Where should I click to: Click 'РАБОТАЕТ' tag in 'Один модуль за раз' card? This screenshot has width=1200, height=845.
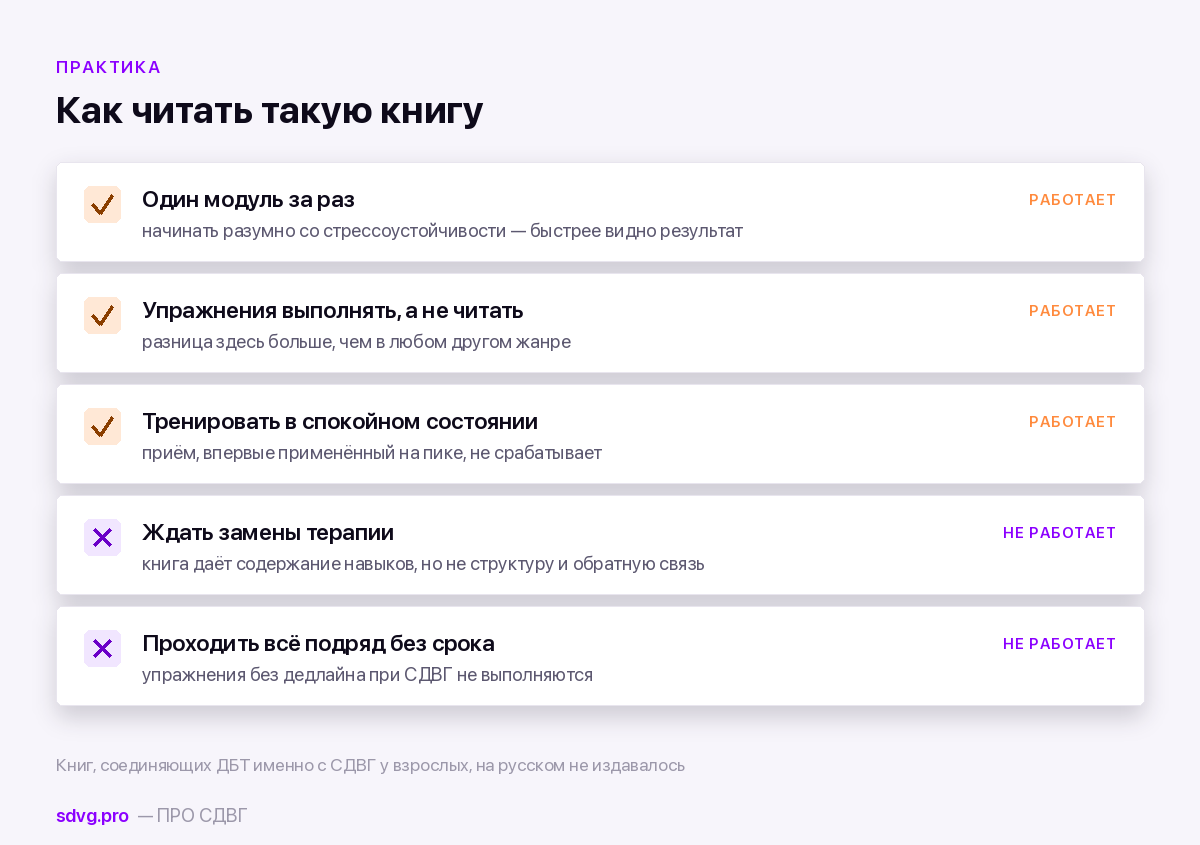pyautogui.click(x=1072, y=200)
